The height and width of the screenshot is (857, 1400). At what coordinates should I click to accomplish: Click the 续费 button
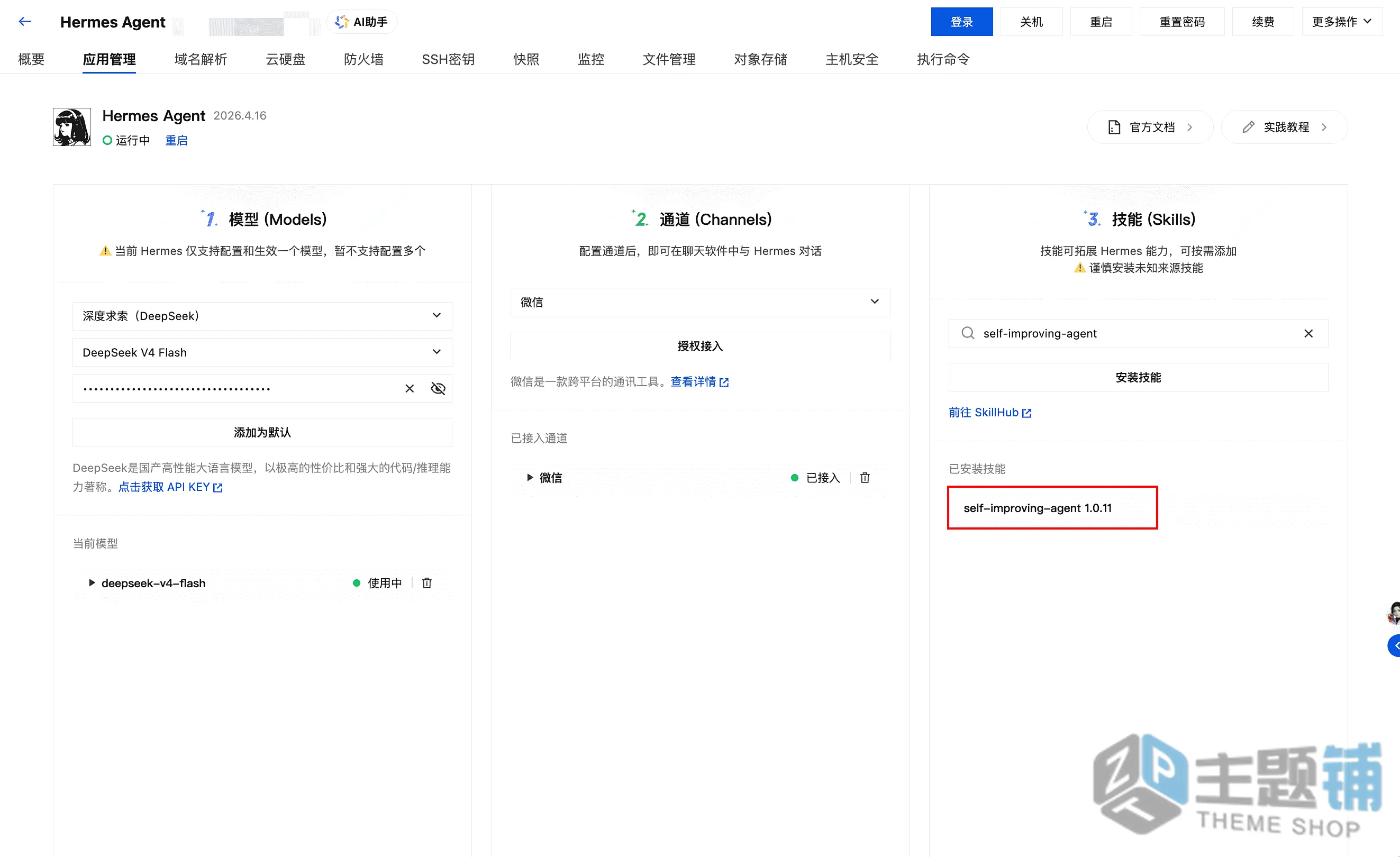tap(1263, 22)
